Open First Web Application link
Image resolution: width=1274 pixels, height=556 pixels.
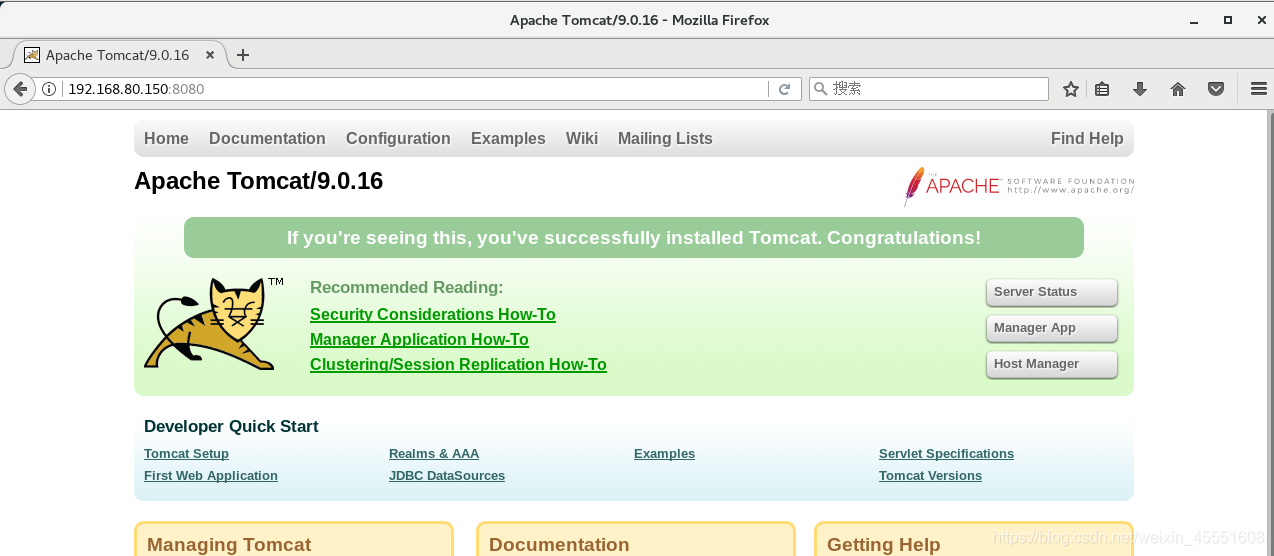click(x=211, y=476)
